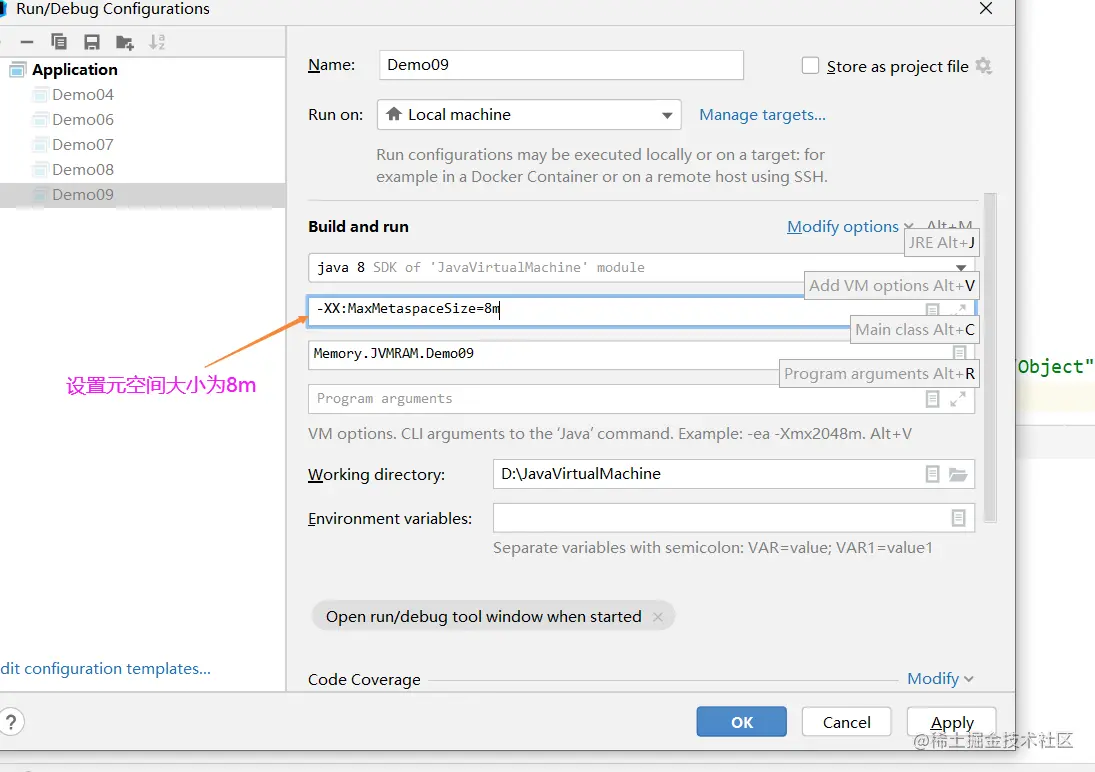Close the Run/Debug Configurations dialog
The image size is (1095, 772).
(986, 8)
